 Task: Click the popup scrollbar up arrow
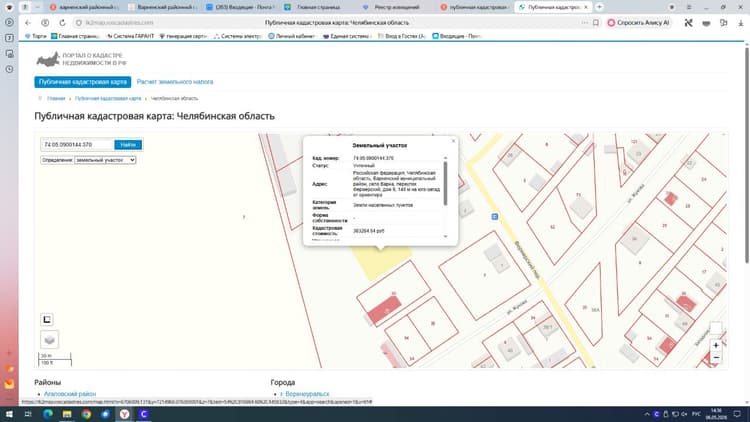pos(445,158)
